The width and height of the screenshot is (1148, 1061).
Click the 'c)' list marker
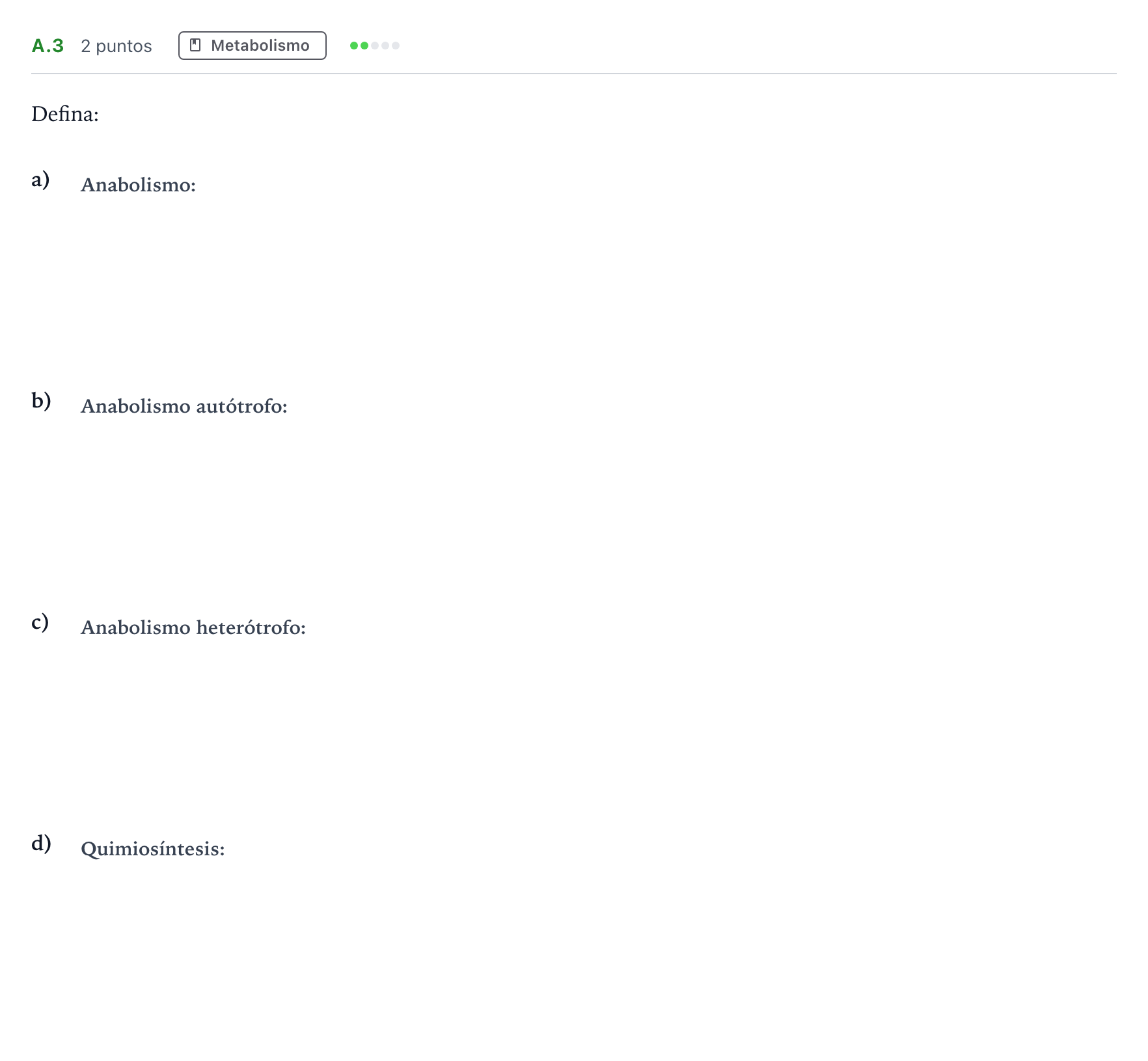(40, 622)
